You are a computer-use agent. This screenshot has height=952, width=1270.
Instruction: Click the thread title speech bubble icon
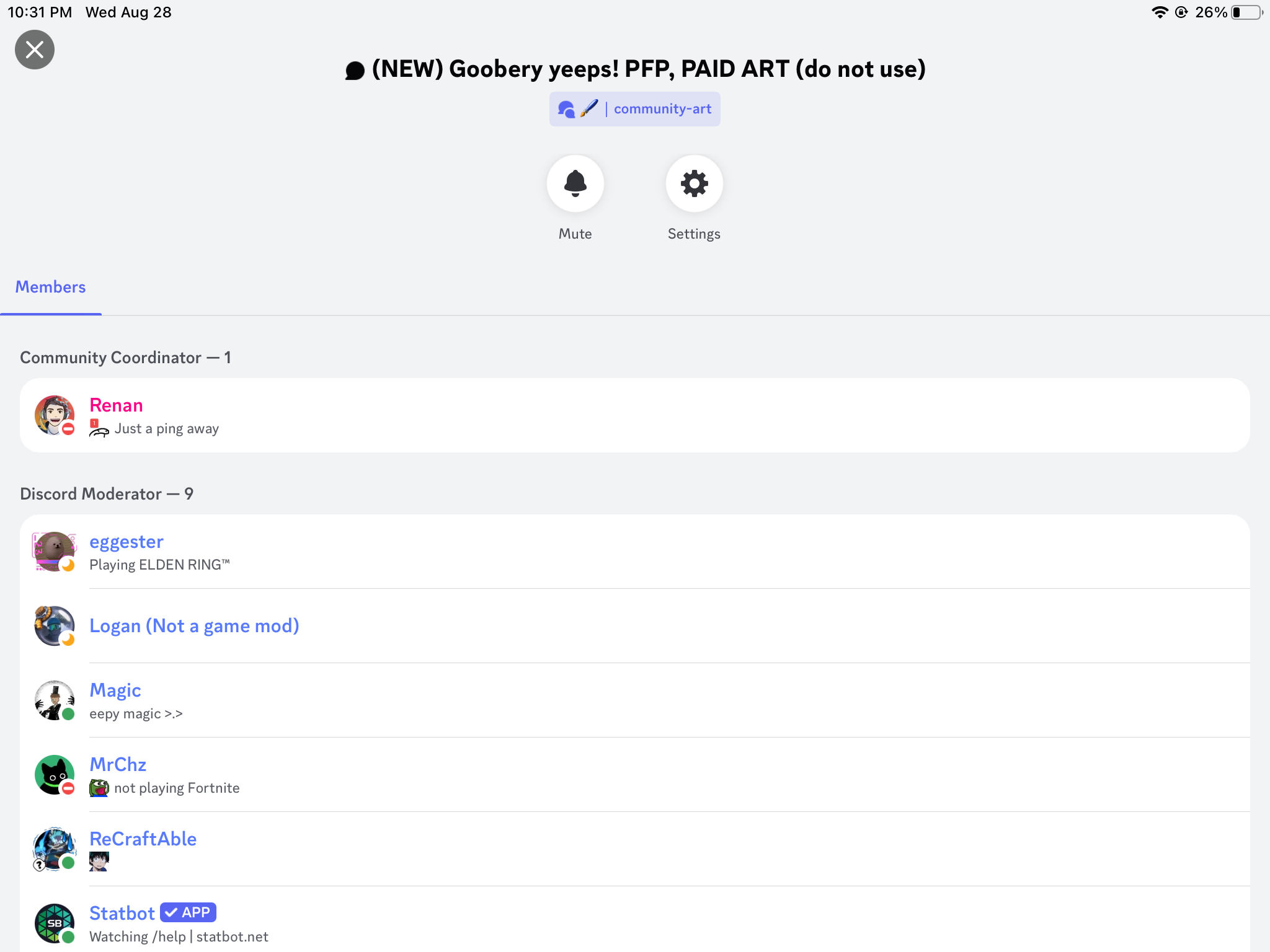click(x=355, y=70)
